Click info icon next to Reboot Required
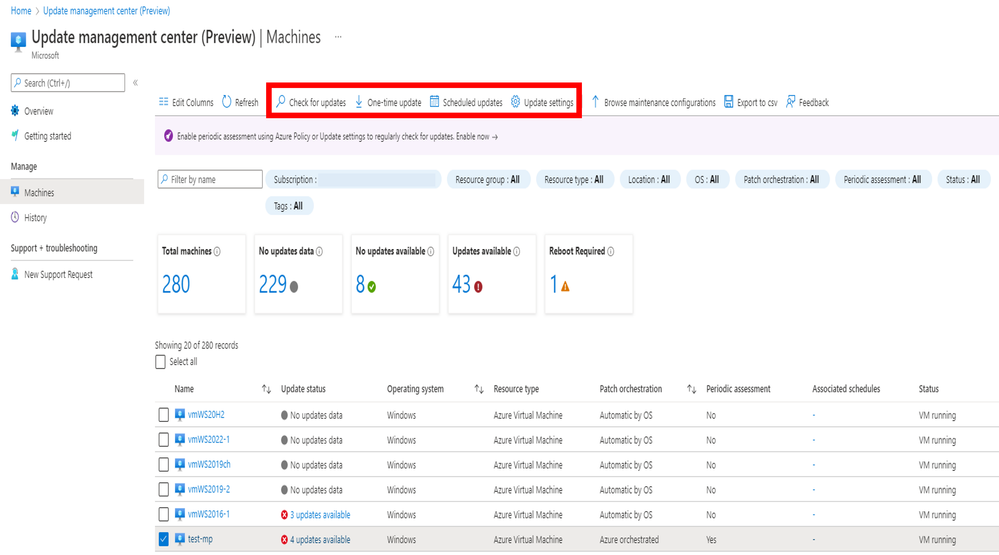999x555 pixels. coord(611,252)
